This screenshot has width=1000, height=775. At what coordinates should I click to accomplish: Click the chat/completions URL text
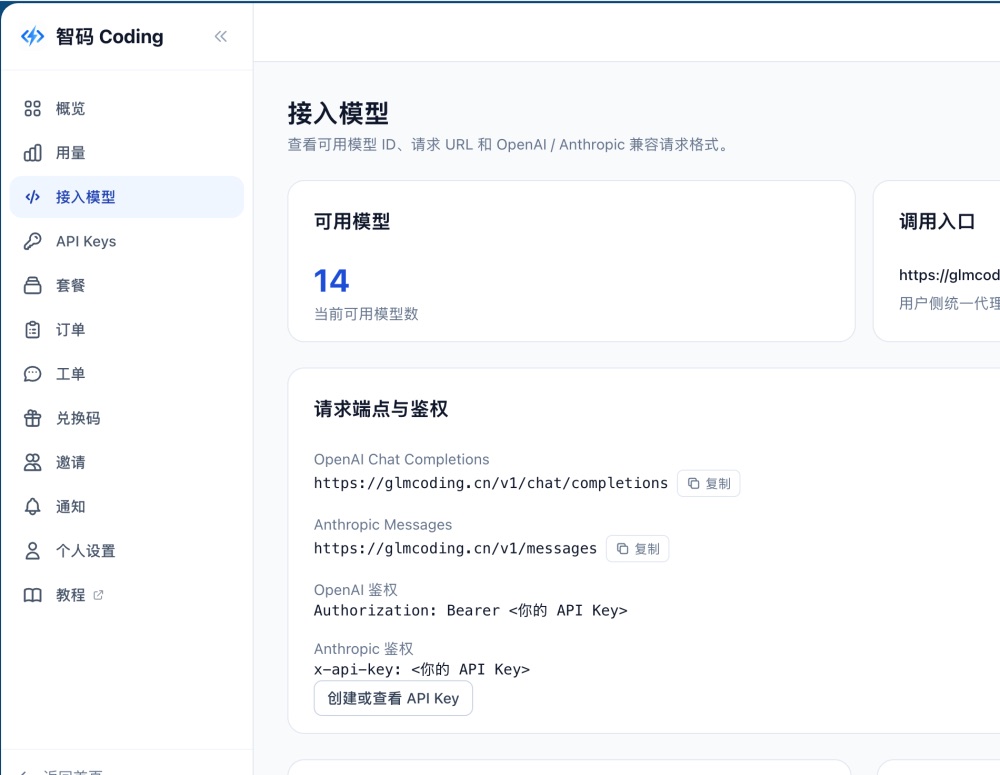(491, 483)
